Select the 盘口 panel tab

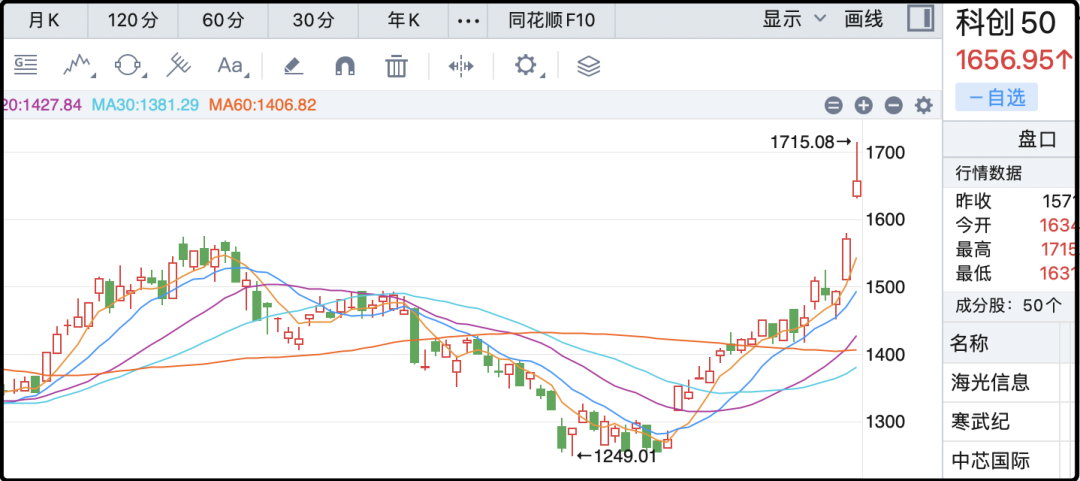pos(1037,140)
